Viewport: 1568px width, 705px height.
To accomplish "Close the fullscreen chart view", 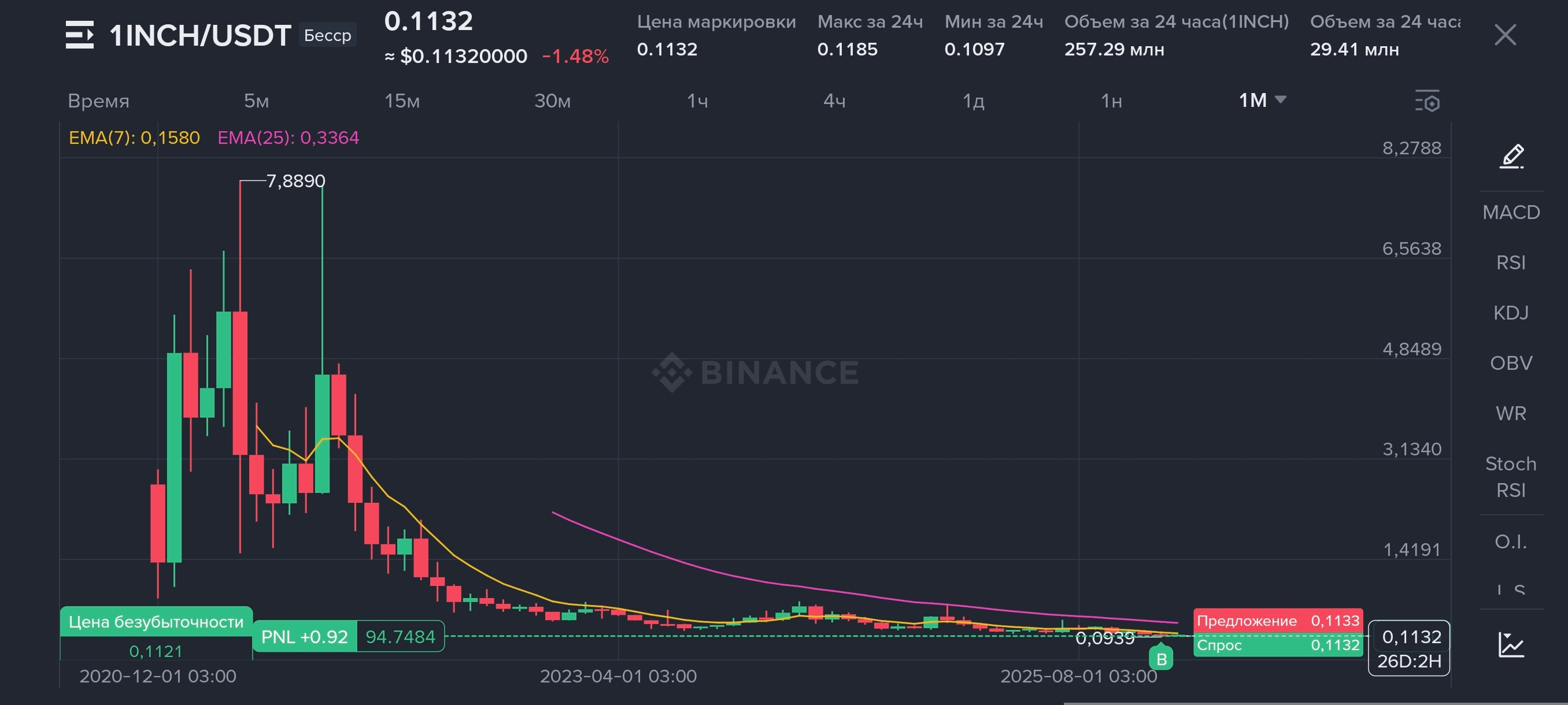I will click(1505, 35).
